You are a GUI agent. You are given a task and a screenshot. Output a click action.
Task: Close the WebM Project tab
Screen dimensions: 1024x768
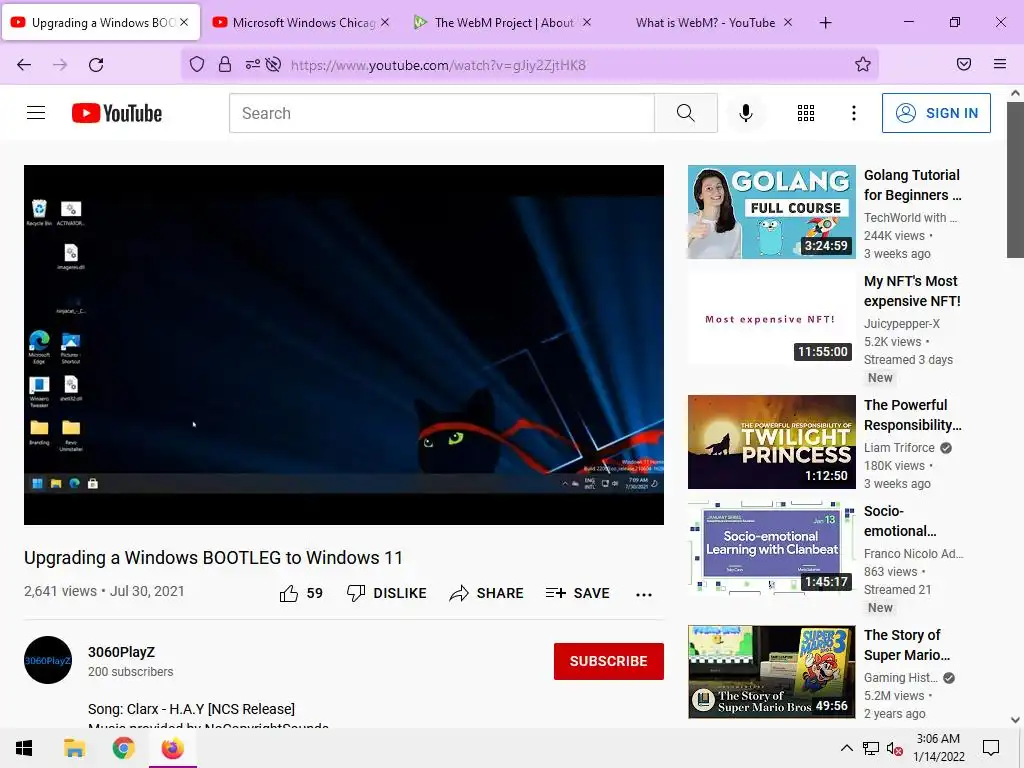click(x=586, y=22)
